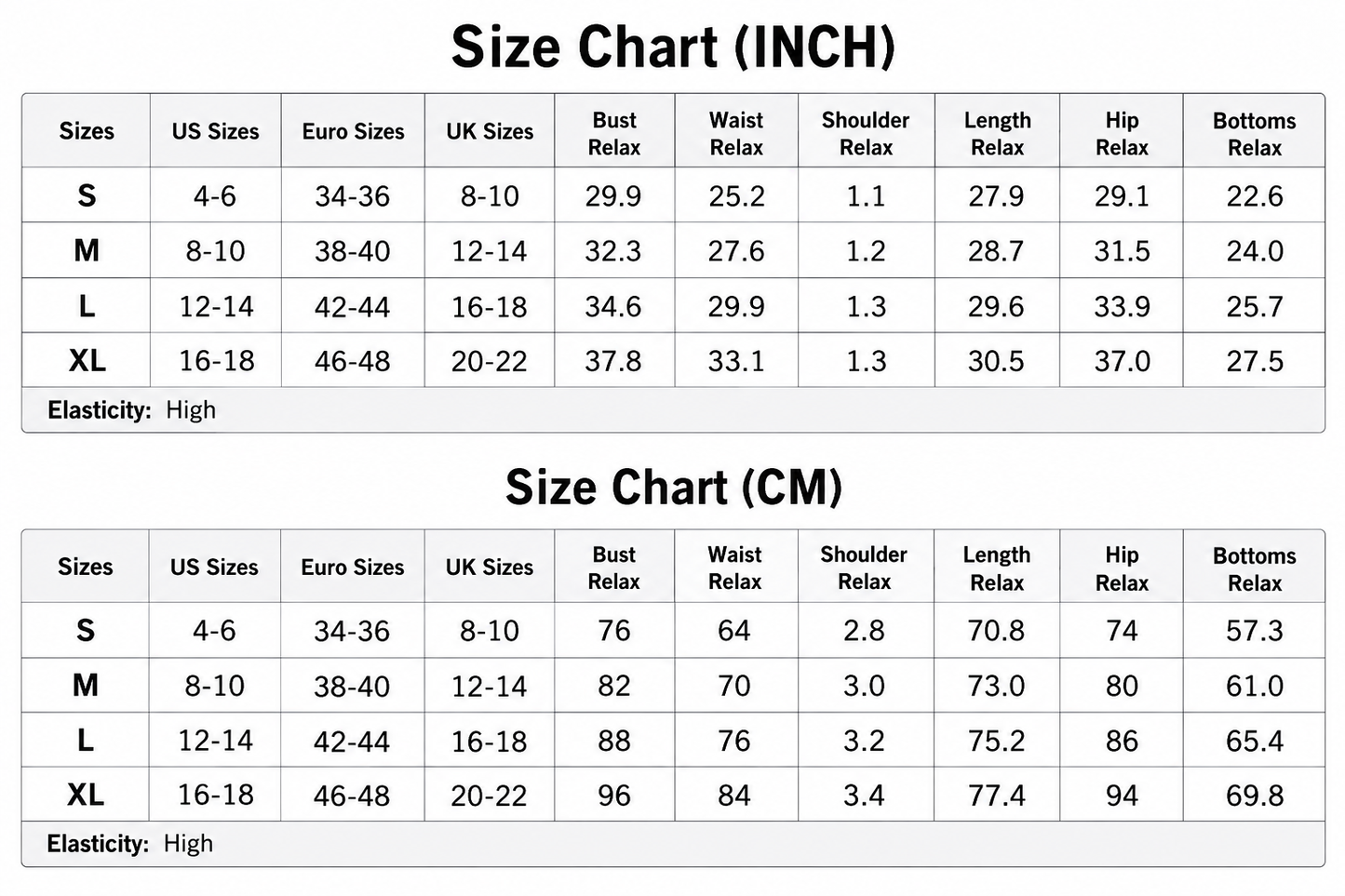Click the XL size row label in inch chart
Viewport: 1345px width, 896px height.
click(87, 360)
